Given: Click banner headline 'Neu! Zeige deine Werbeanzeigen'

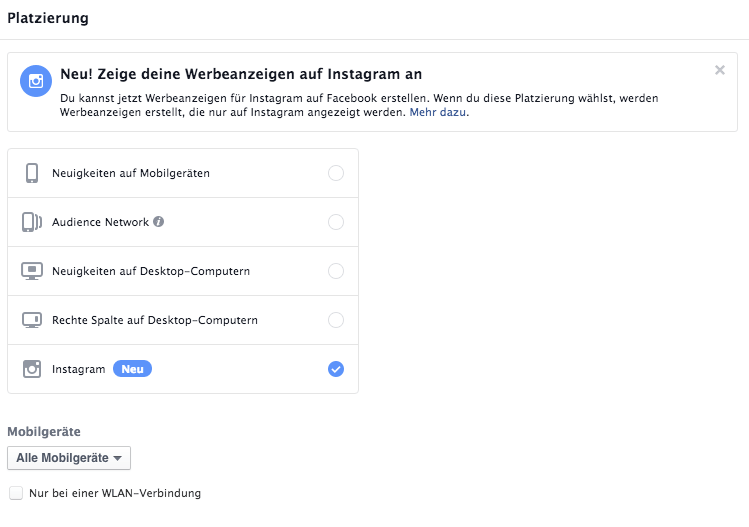Looking at the screenshot, I should pos(241,74).
